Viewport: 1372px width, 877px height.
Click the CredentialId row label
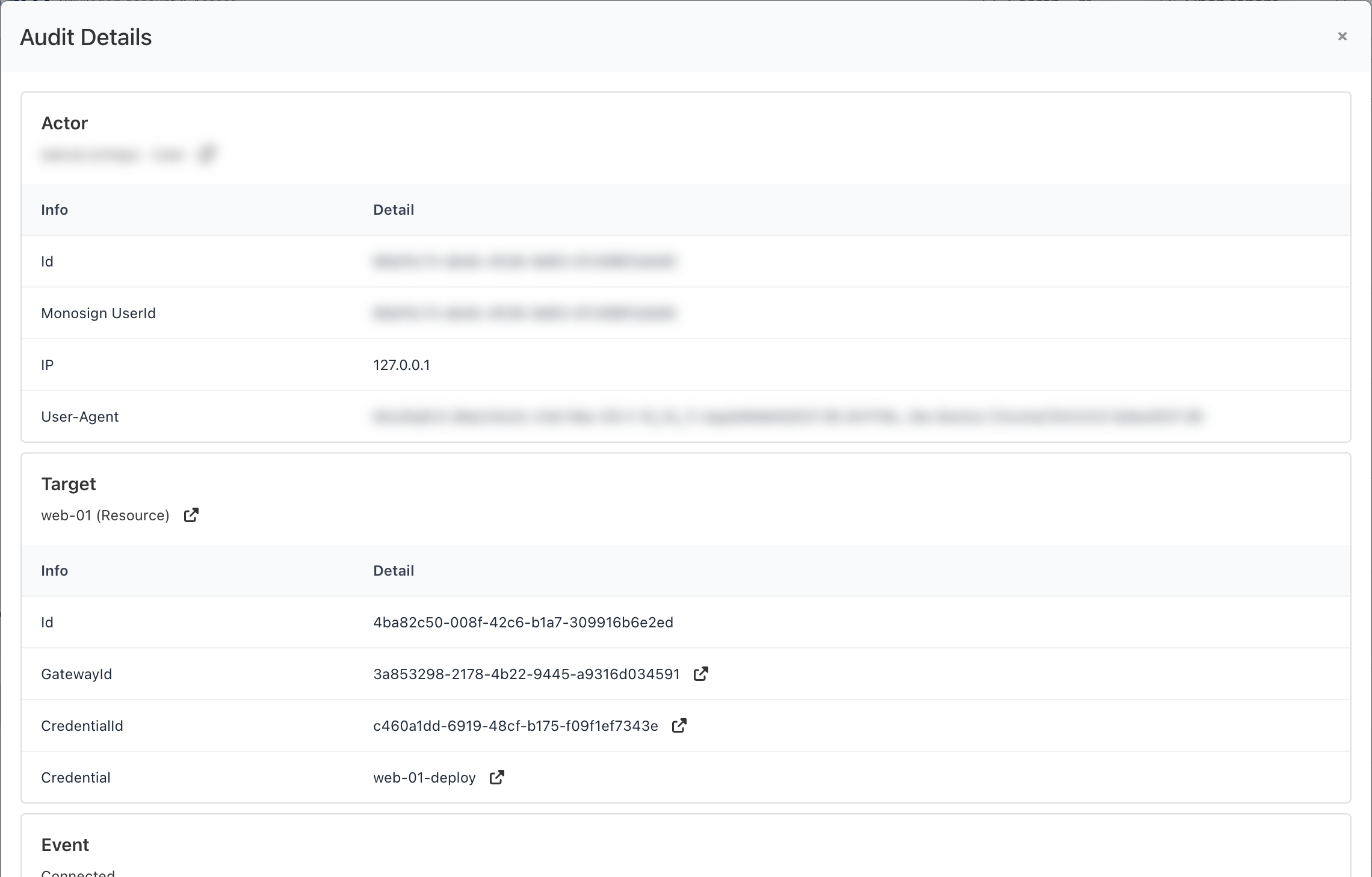[82, 726]
